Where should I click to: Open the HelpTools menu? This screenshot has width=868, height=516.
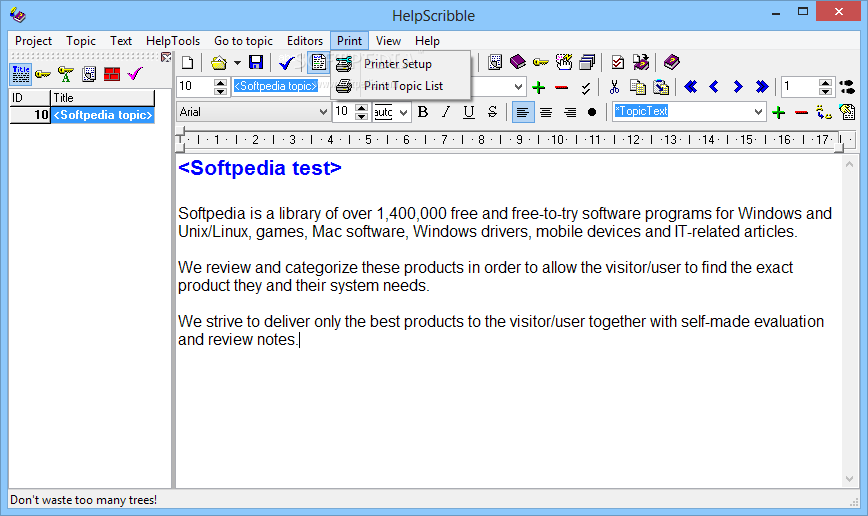(173, 41)
